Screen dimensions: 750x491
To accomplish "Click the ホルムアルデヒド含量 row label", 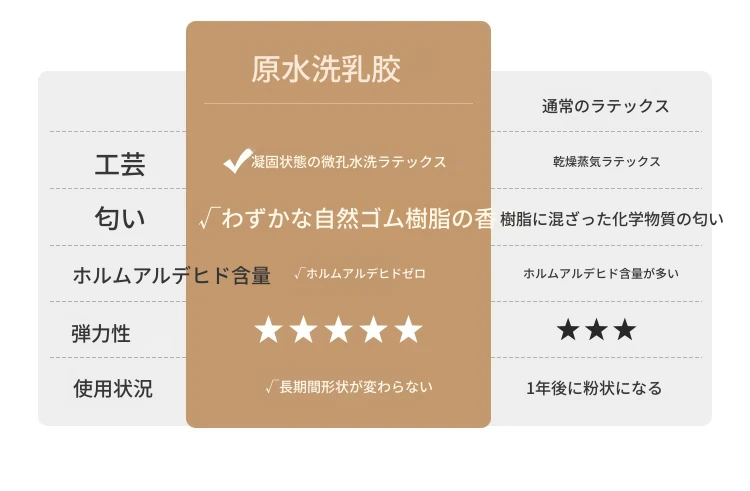I will point(172,275).
